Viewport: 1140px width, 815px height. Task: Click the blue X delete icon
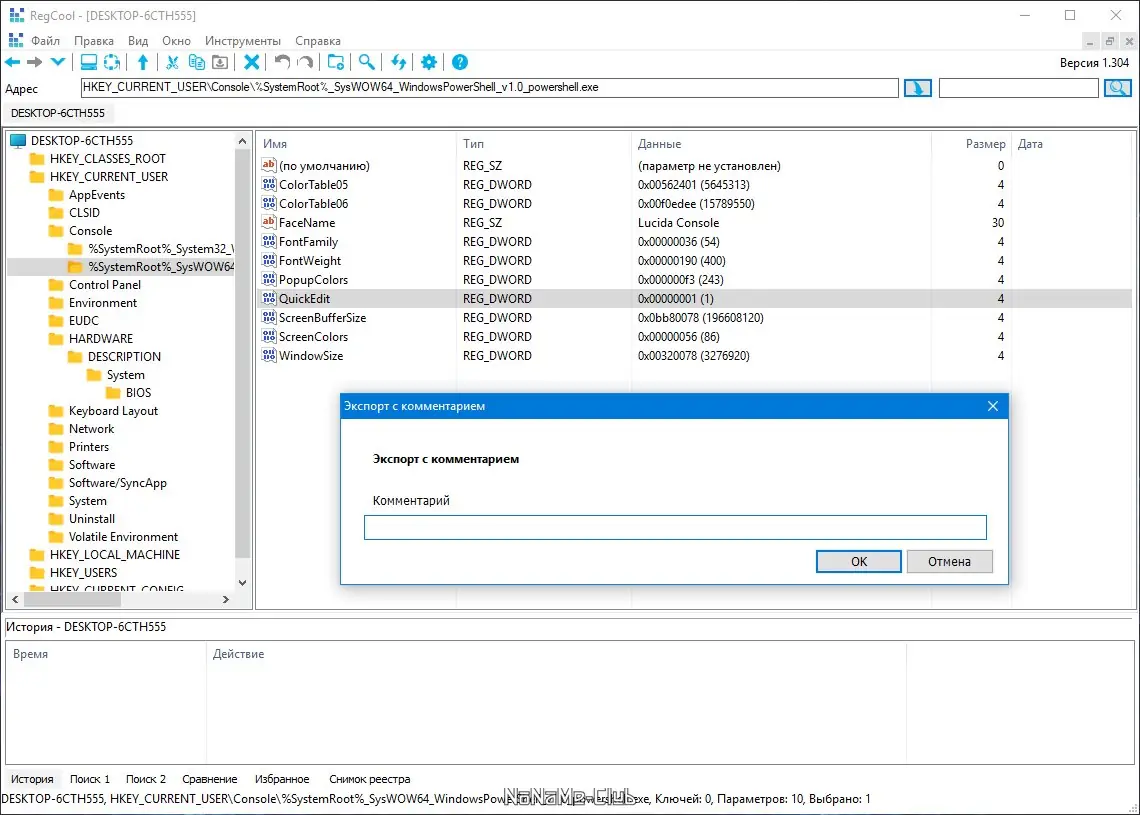coord(252,62)
